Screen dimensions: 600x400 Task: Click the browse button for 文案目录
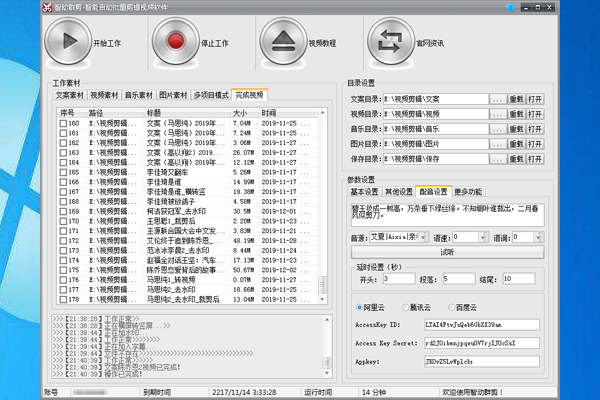click(498, 99)
